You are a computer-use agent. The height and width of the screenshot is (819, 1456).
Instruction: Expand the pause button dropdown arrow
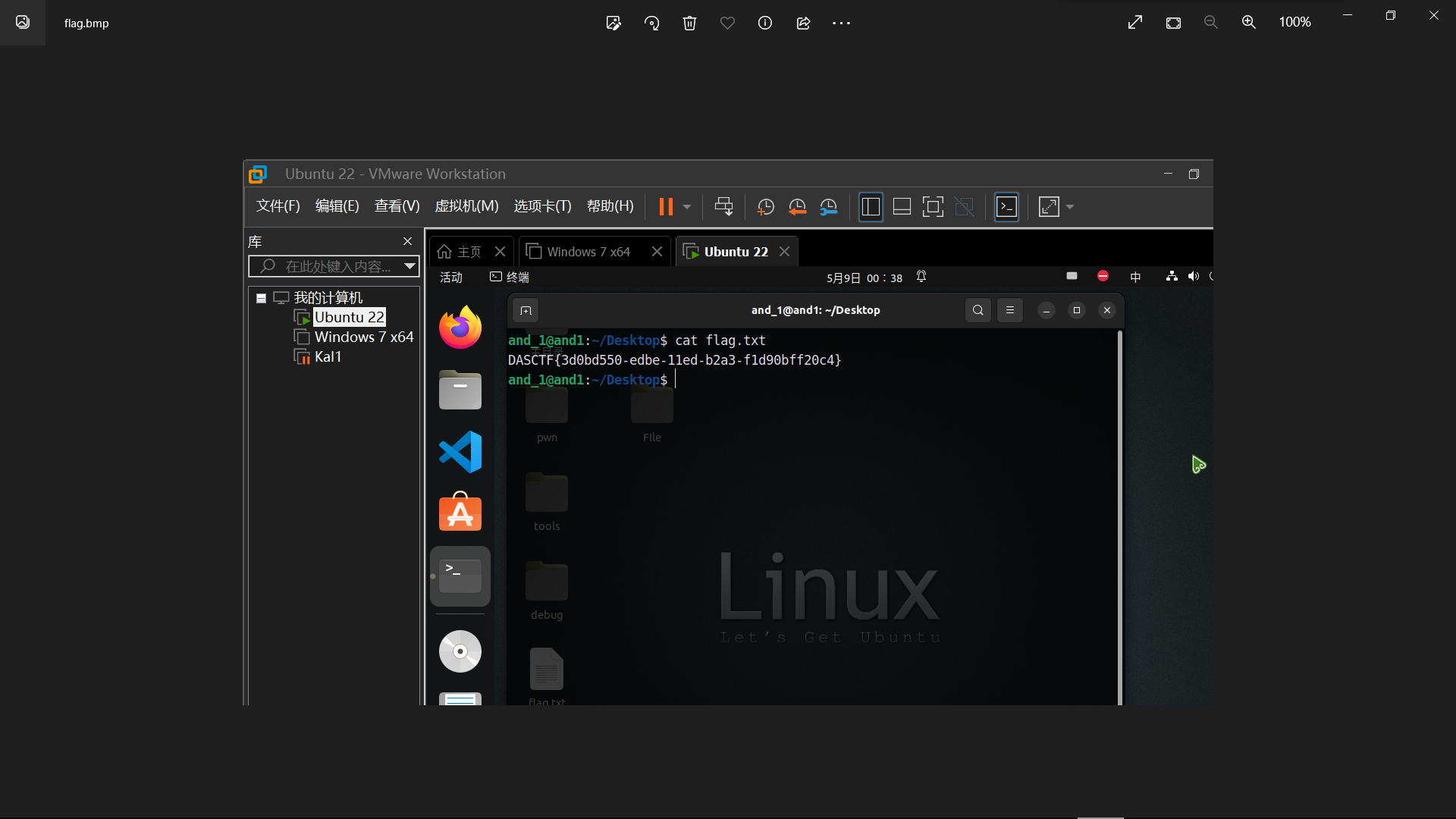(x=687, y=206)
